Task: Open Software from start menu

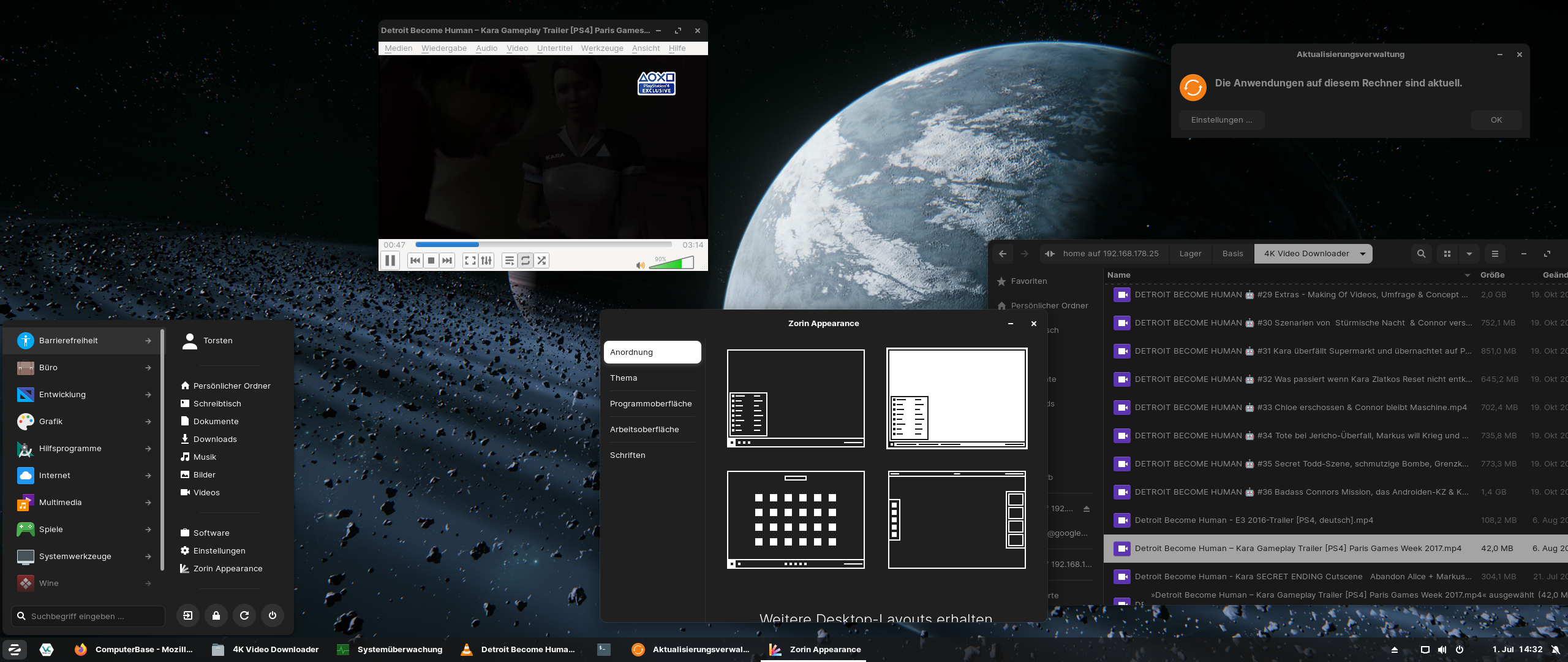Action: click(x=205, y=533)
